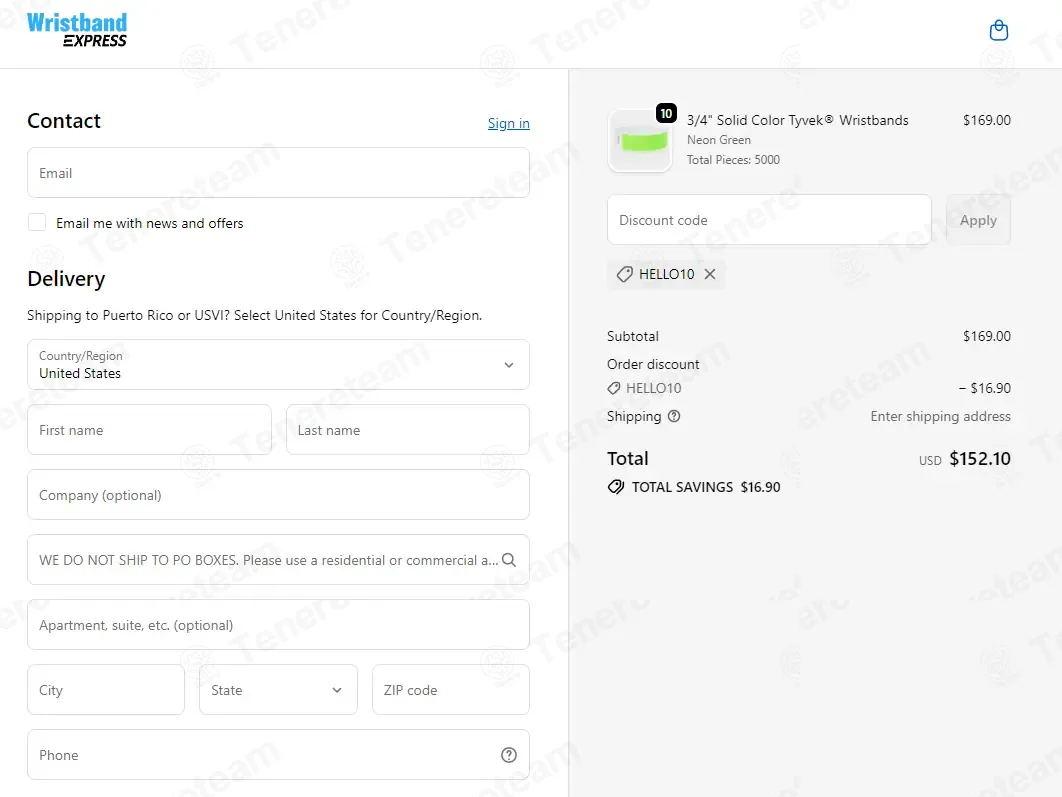Click the Company (optional) field
1062x797 pixels.
click(278, 494)
